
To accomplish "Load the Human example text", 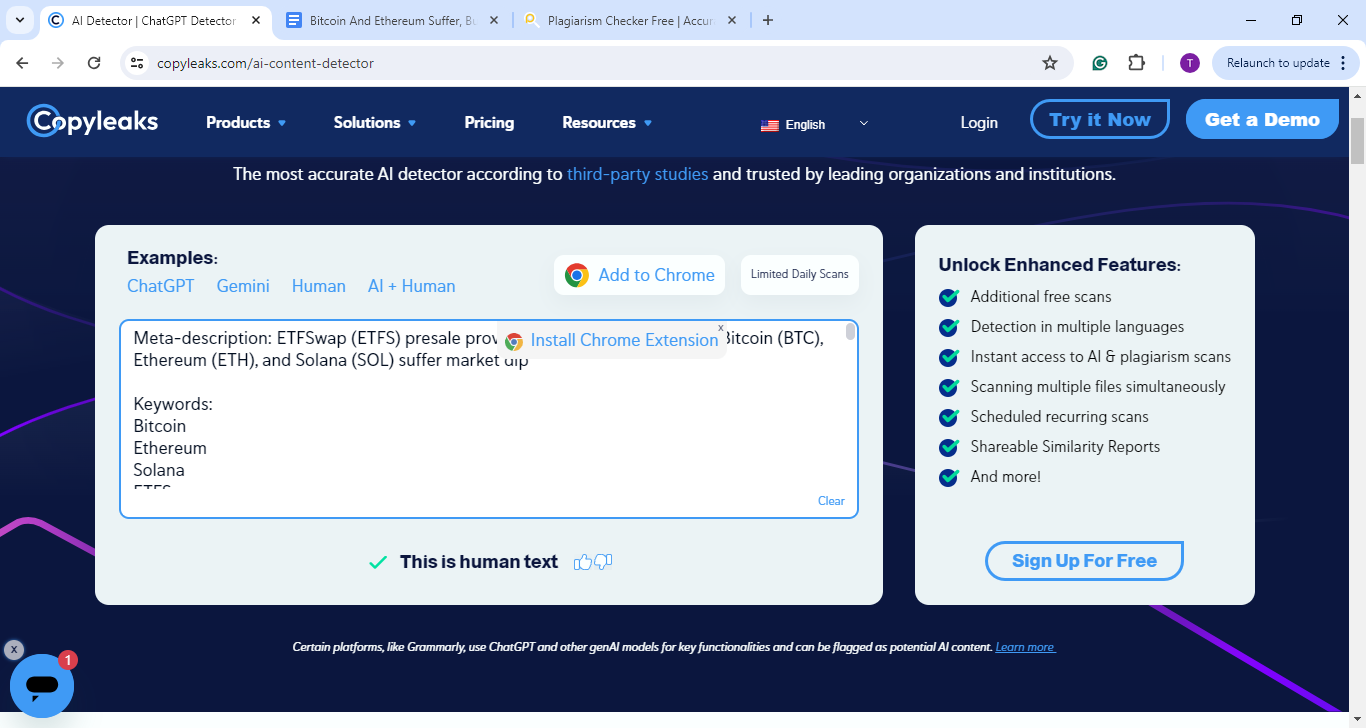I will click(x=319, y=286).
